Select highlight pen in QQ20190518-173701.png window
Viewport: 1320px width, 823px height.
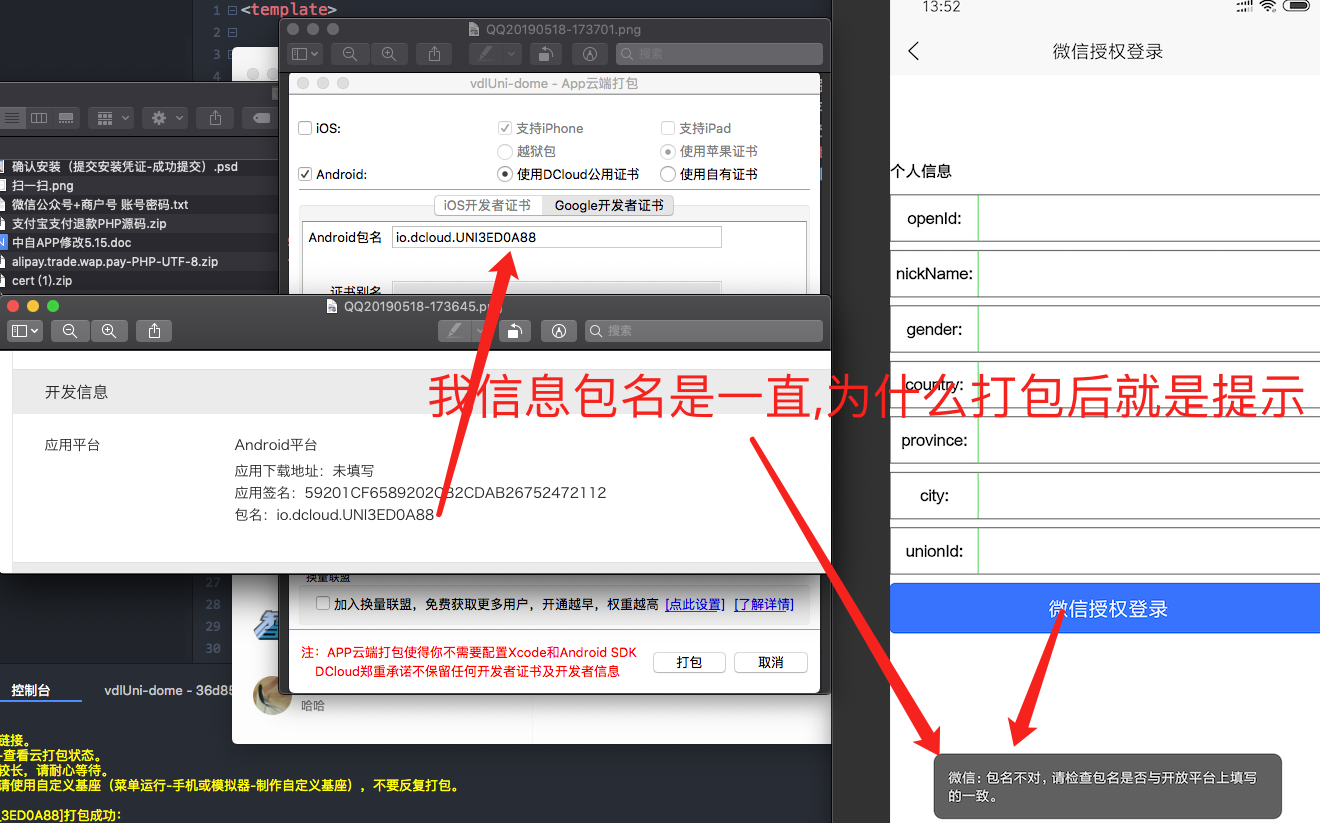pos(486,54)
